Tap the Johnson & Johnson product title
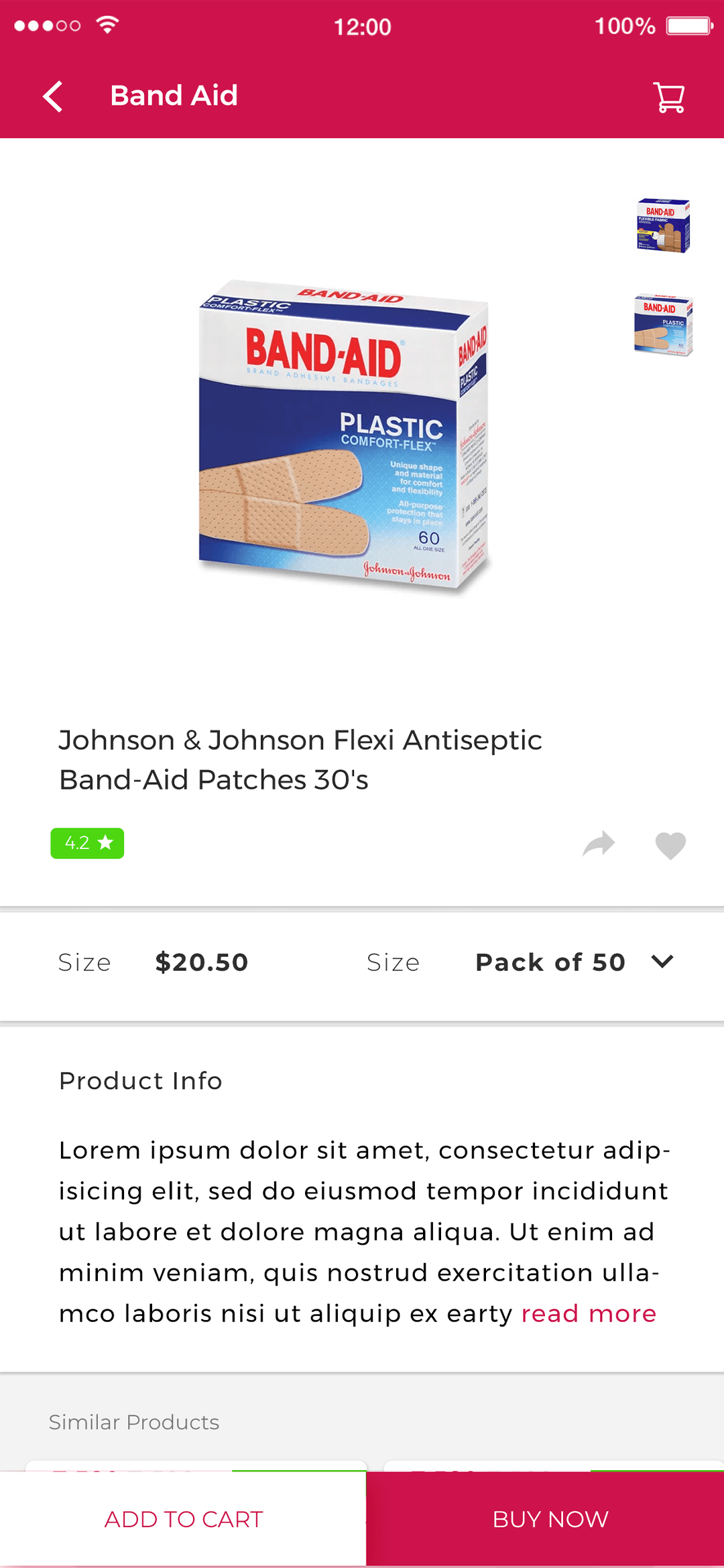 point(300,760)
